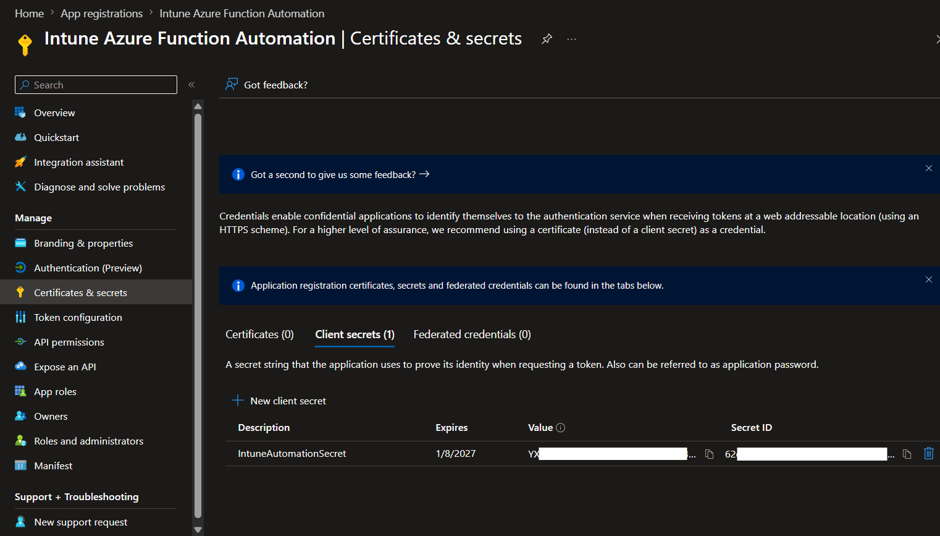Click the Owners people icon
The image size is (940, 536).
tap(20, 416)
